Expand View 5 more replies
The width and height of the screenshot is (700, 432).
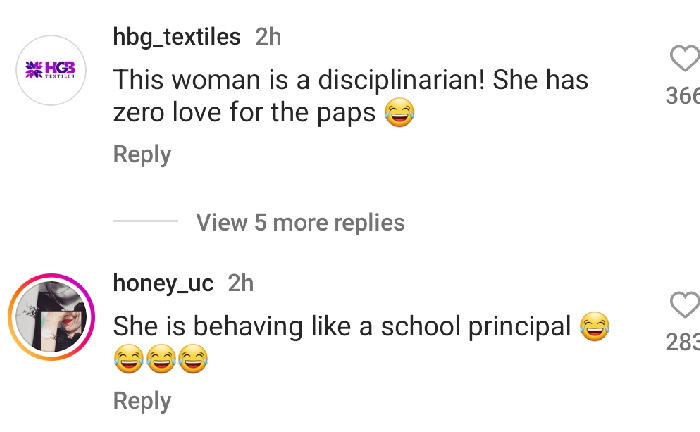pyautogui.click(x=300, y=222)
